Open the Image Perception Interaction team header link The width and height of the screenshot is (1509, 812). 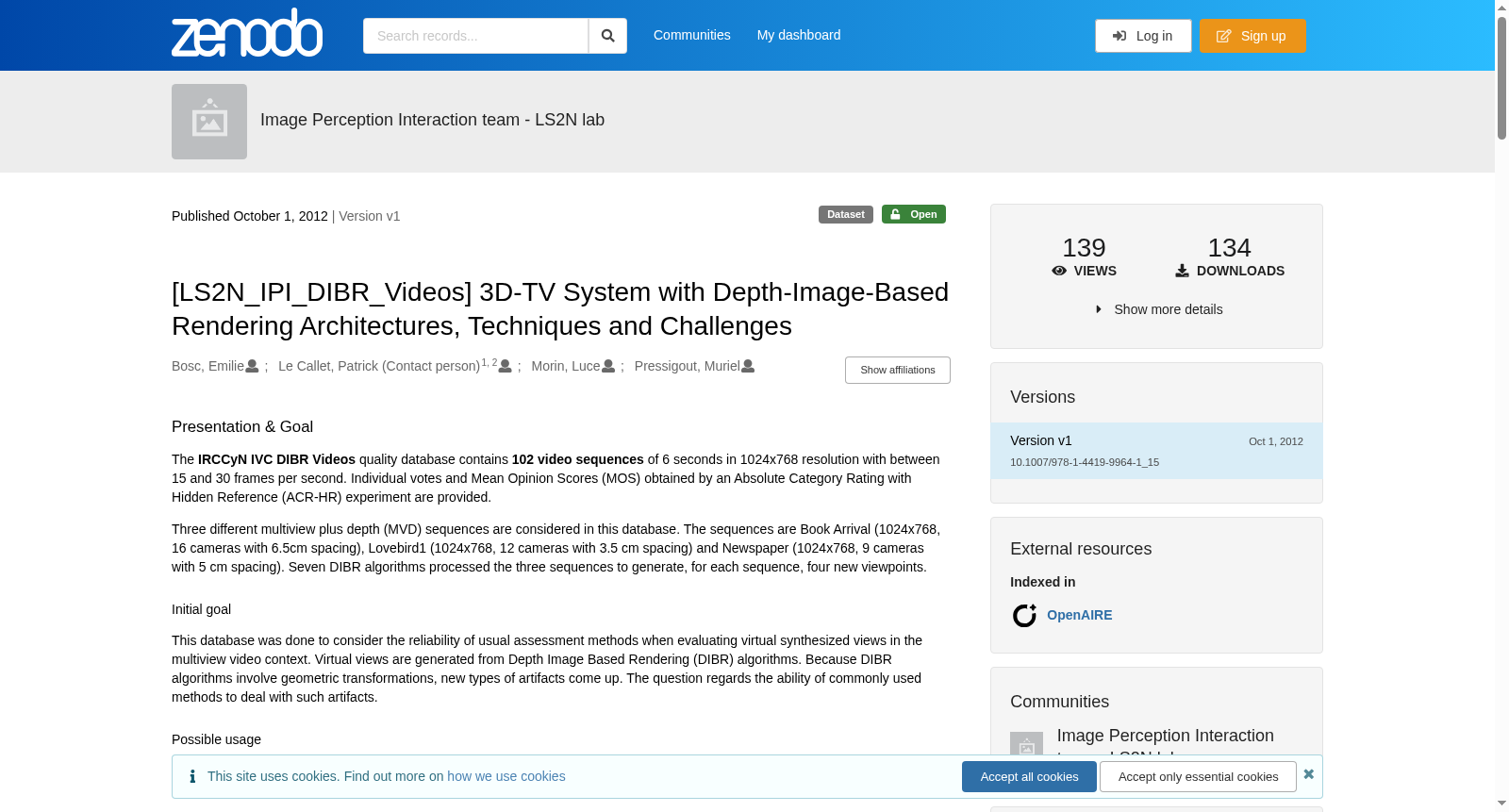click(432, 120)
